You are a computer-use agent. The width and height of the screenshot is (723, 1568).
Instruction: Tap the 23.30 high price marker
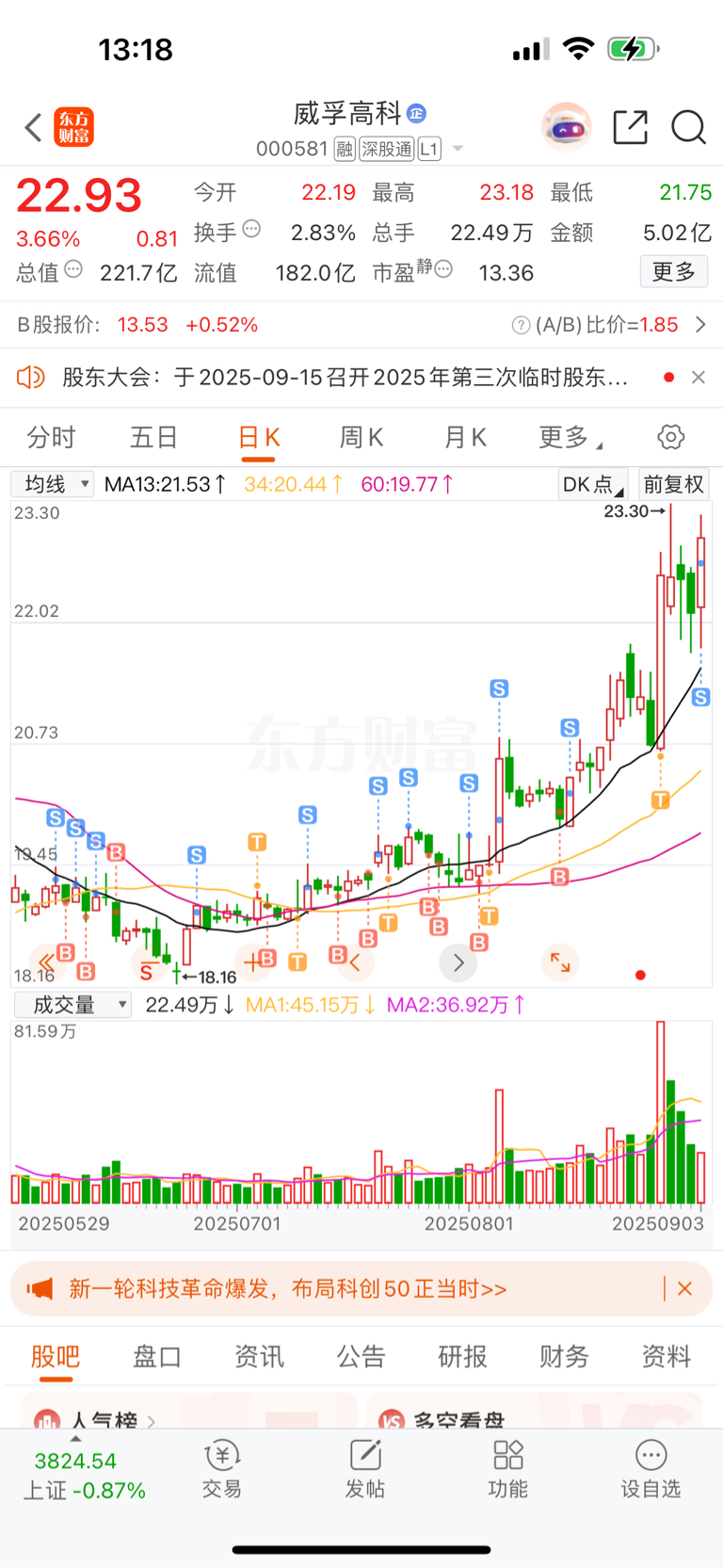click(635, 511)
